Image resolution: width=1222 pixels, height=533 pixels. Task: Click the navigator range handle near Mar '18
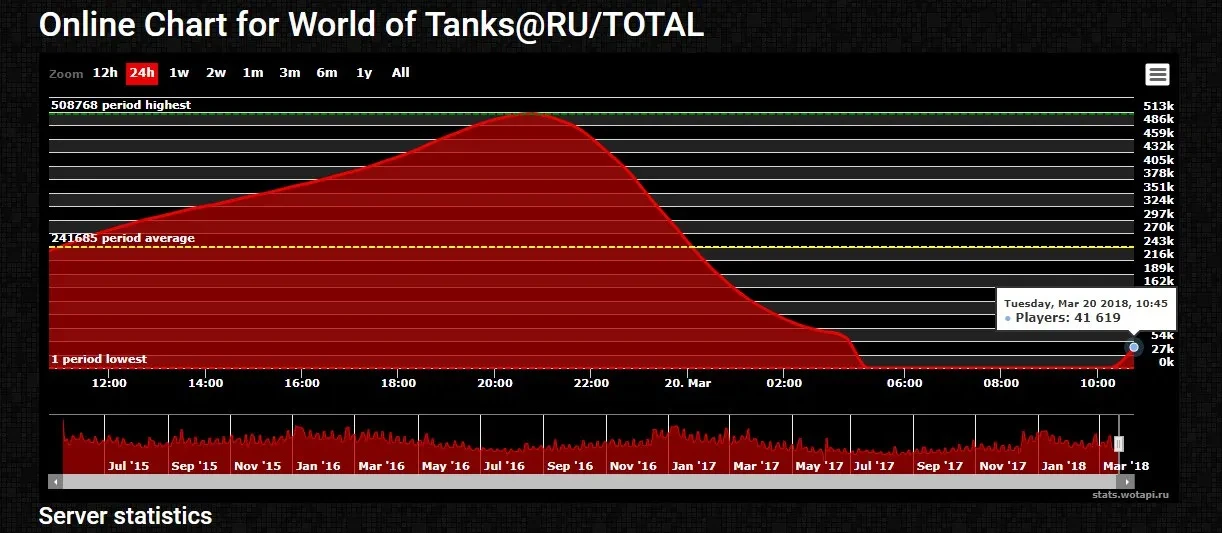point(1119,444)
